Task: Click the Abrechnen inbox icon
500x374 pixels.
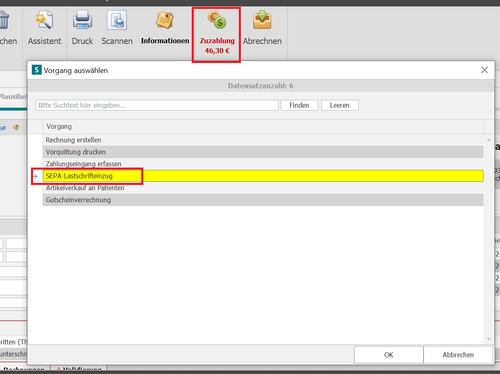Action: pos(262,20)
